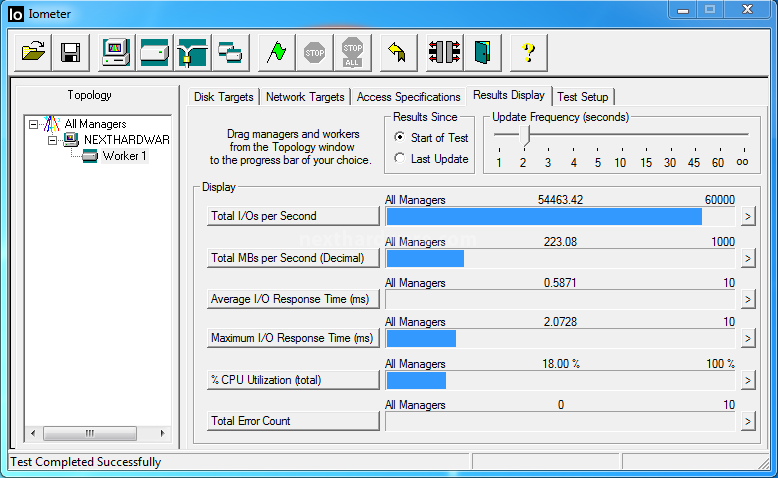Screen dimensions: 778x478
Task: Click Maximum I/O Response Time progress bar
Action: (560, 339)
